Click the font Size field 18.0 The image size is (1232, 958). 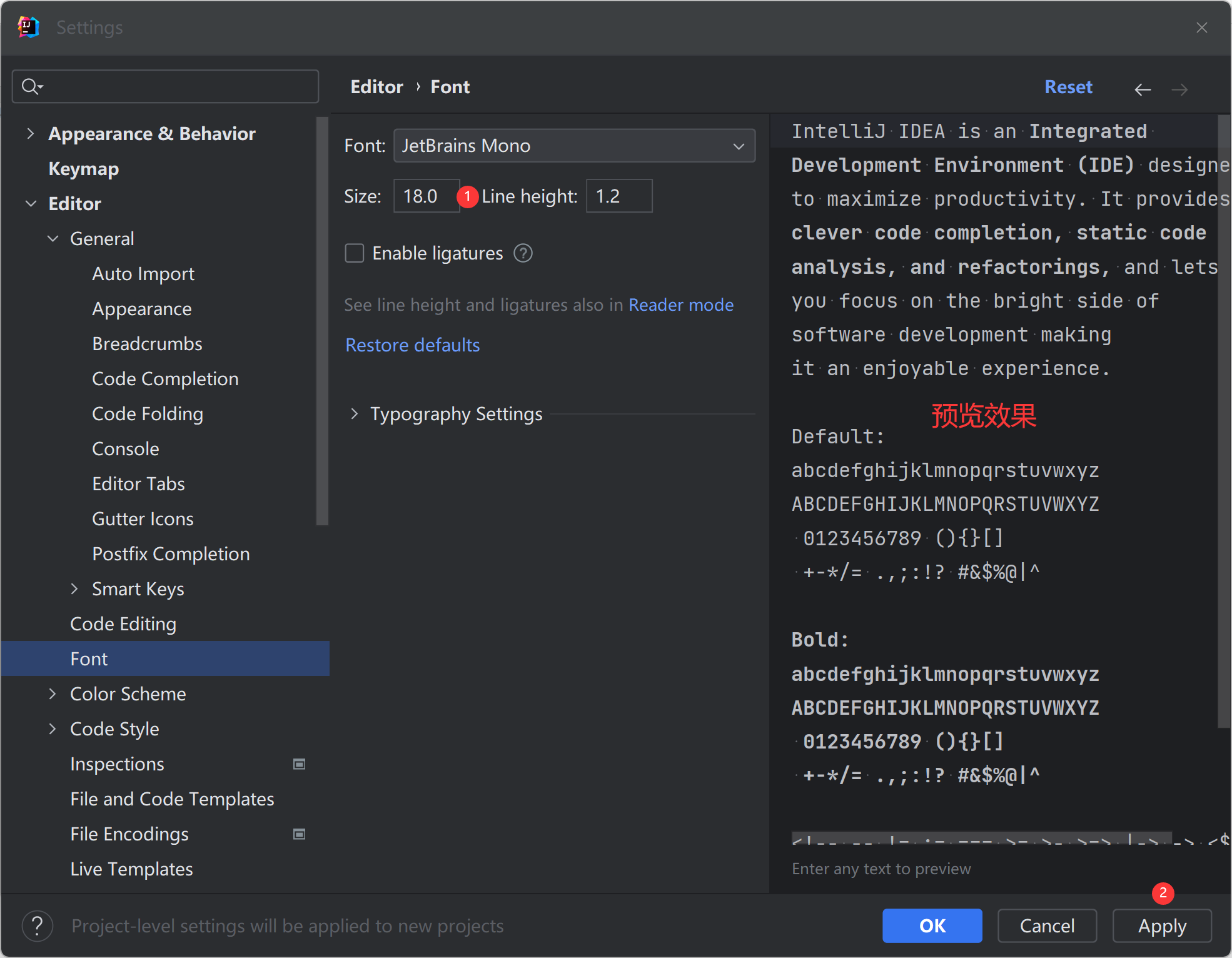pos(427,196)
